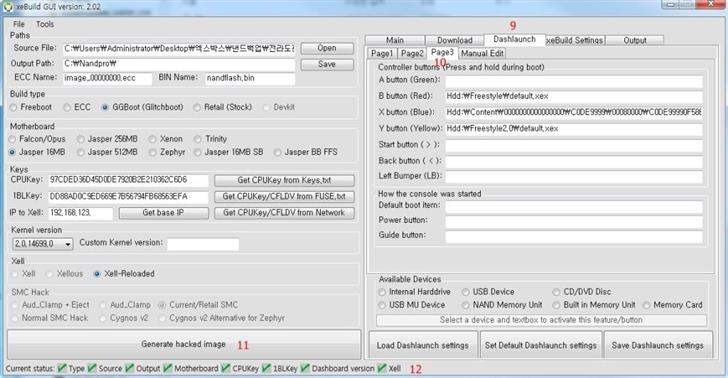Choose Xenon motherboard
This screenshot has width=728, height=378.
(166, 139)
